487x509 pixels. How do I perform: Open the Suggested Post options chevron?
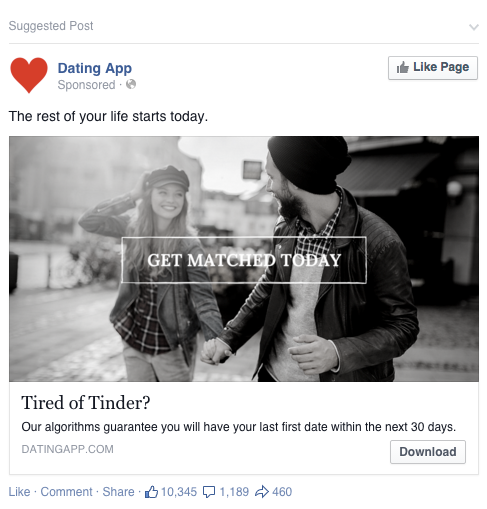474,27
